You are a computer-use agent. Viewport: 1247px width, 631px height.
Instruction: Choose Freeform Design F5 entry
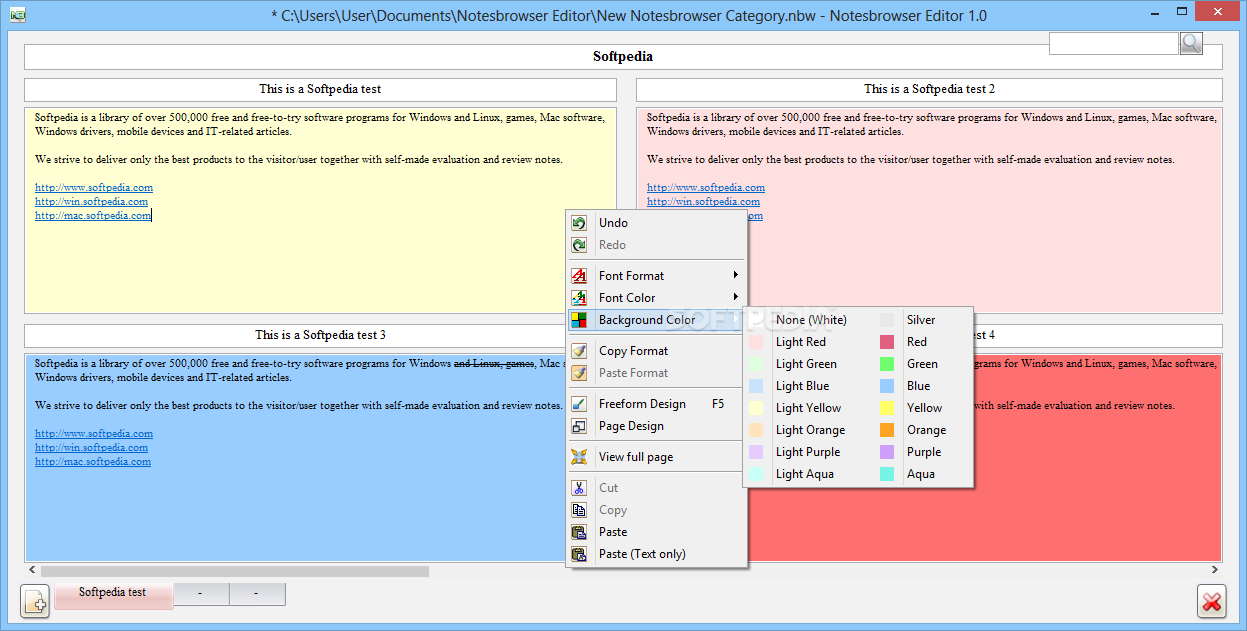point(657,404)
